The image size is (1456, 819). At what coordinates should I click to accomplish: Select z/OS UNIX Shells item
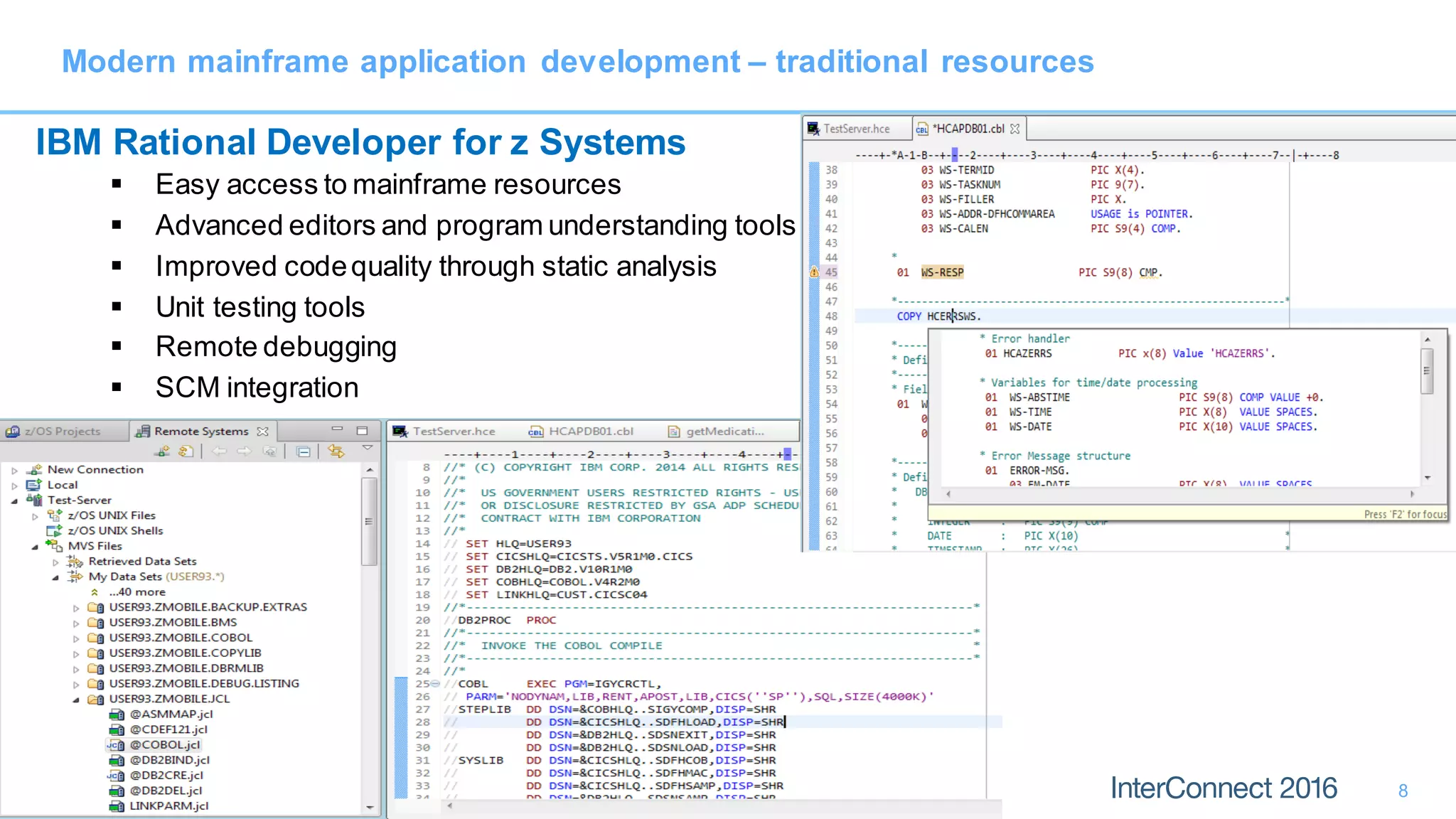click(115, 531)
